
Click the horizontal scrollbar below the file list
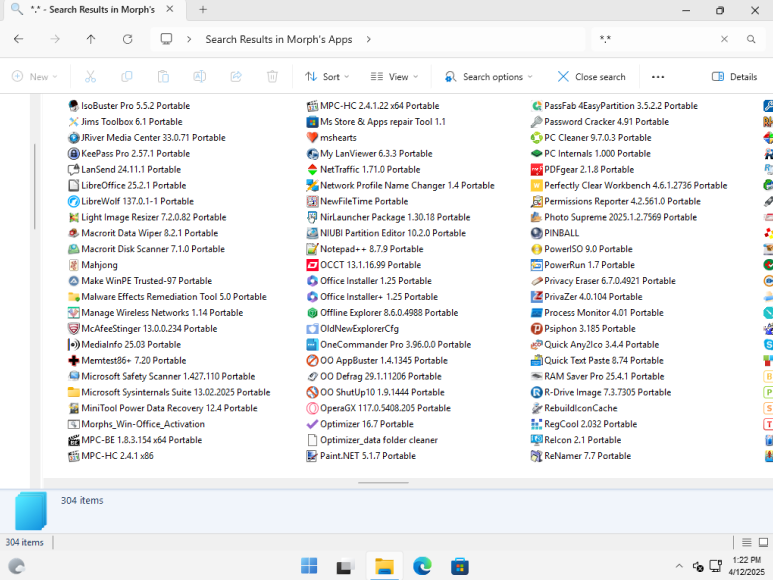pyautogui.click(x=383, y=483)
